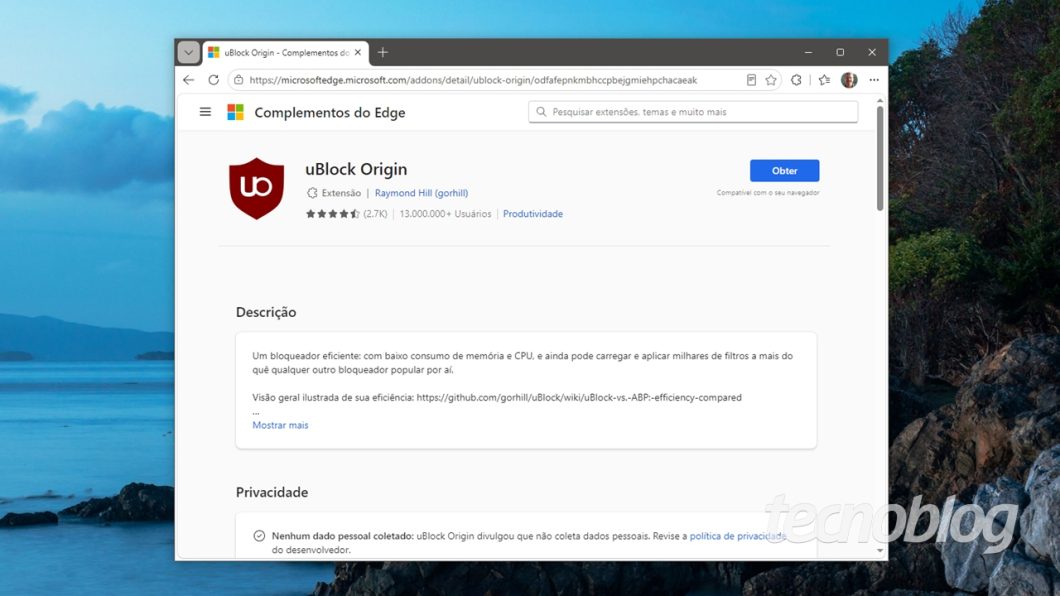The image size is (1060, 596).
Task: Click the search magnifier icon
Action: [x=541, y=111]
